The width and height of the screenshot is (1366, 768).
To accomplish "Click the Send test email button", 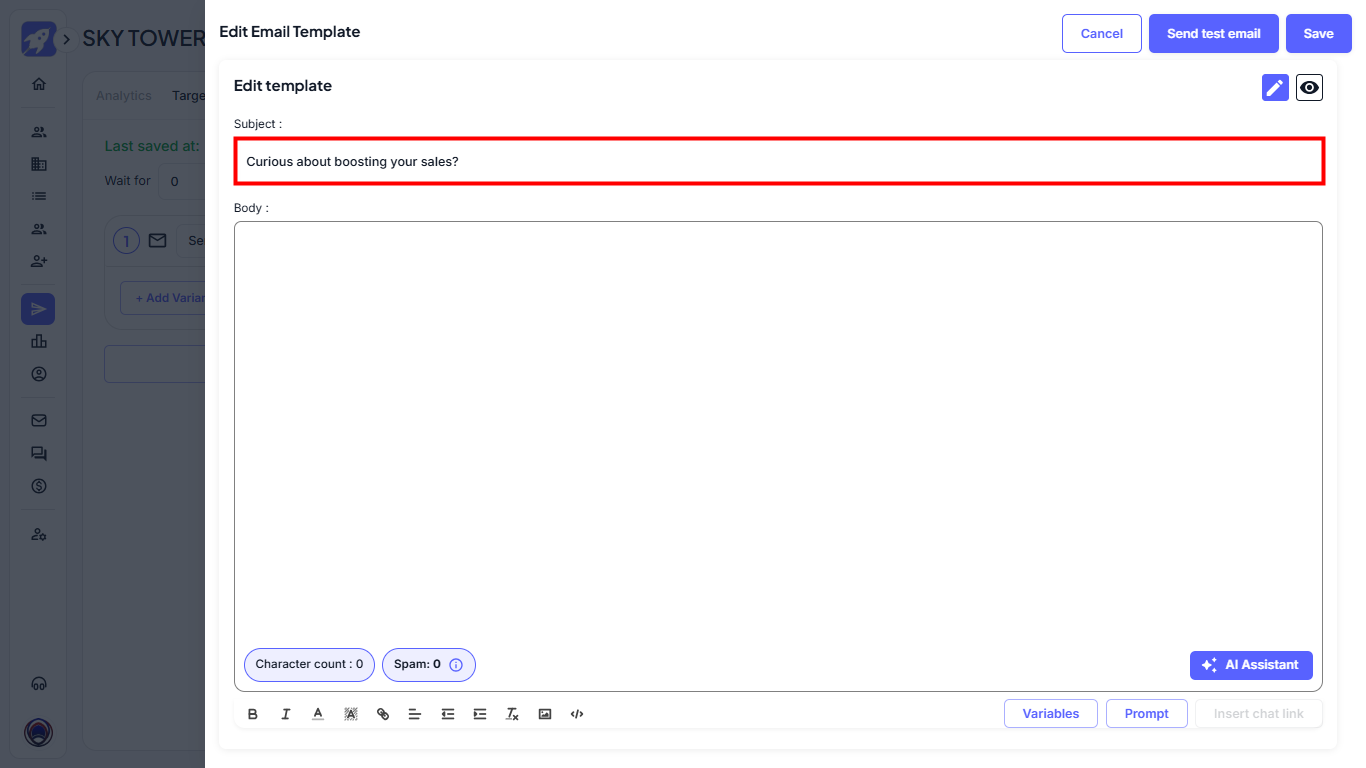I will tap(1213, 33).
